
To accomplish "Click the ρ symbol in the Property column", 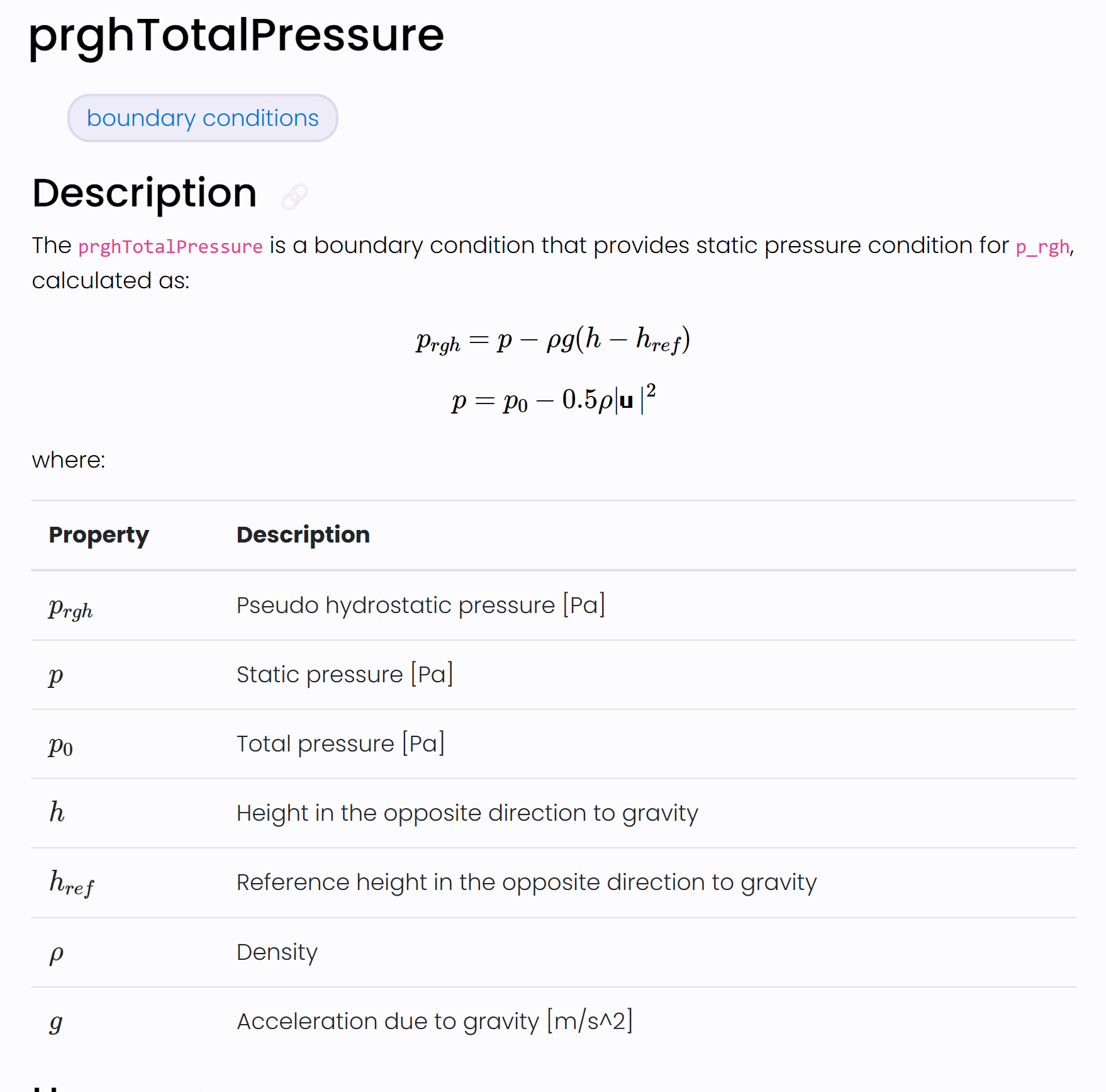I will 56,953.
